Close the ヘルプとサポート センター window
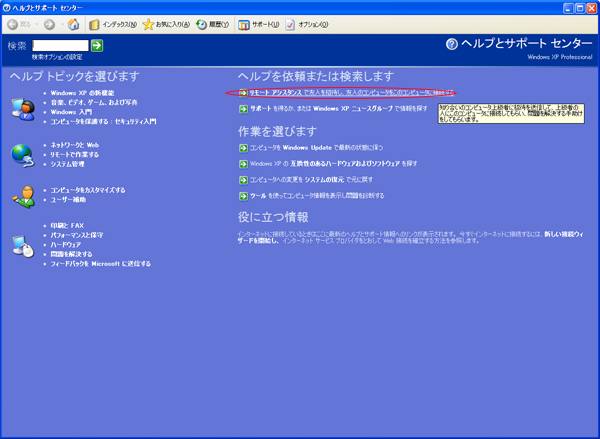 coord(591,8)
